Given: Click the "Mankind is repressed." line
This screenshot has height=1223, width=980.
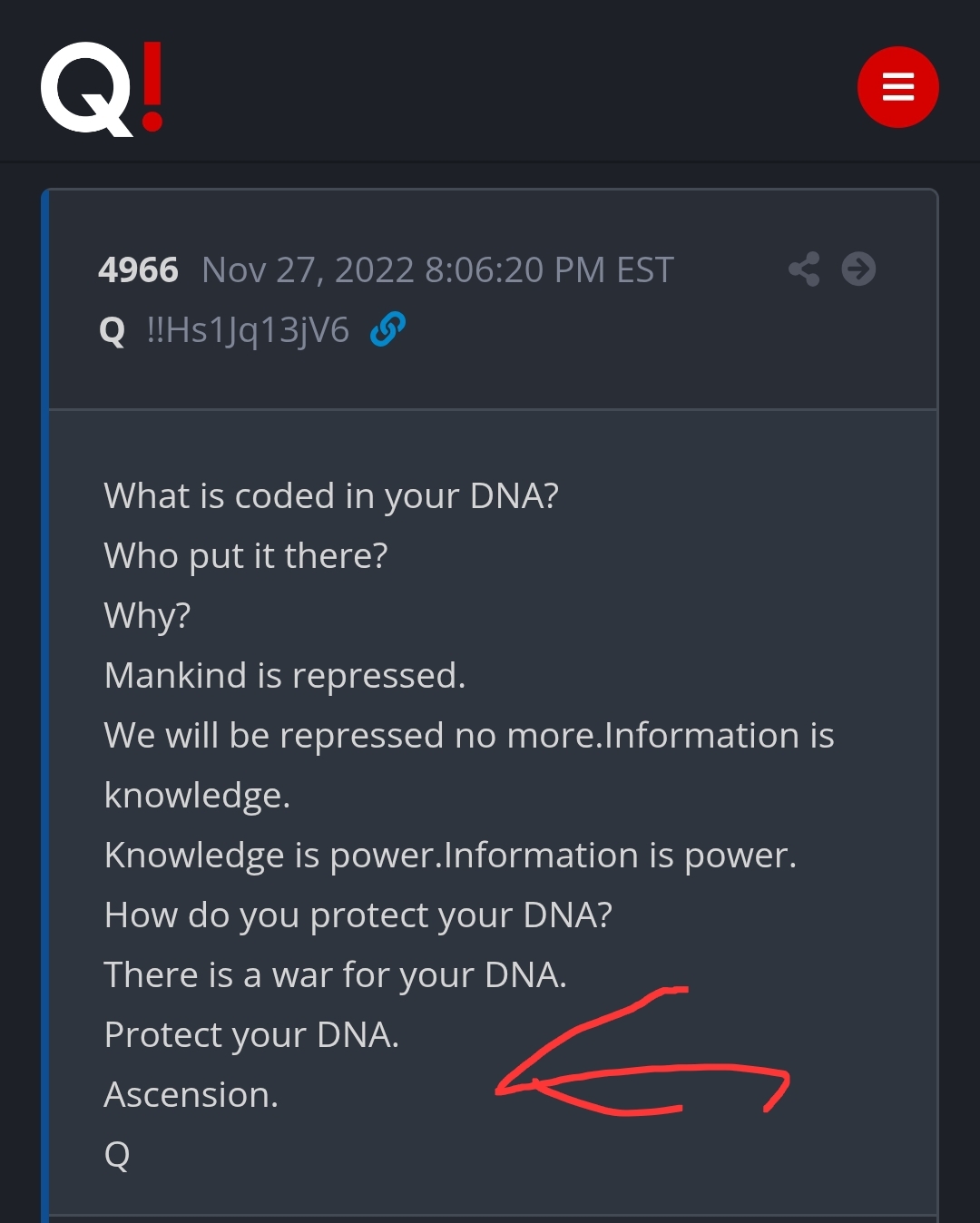Looking at the screenshot, I should pos(285,675).
